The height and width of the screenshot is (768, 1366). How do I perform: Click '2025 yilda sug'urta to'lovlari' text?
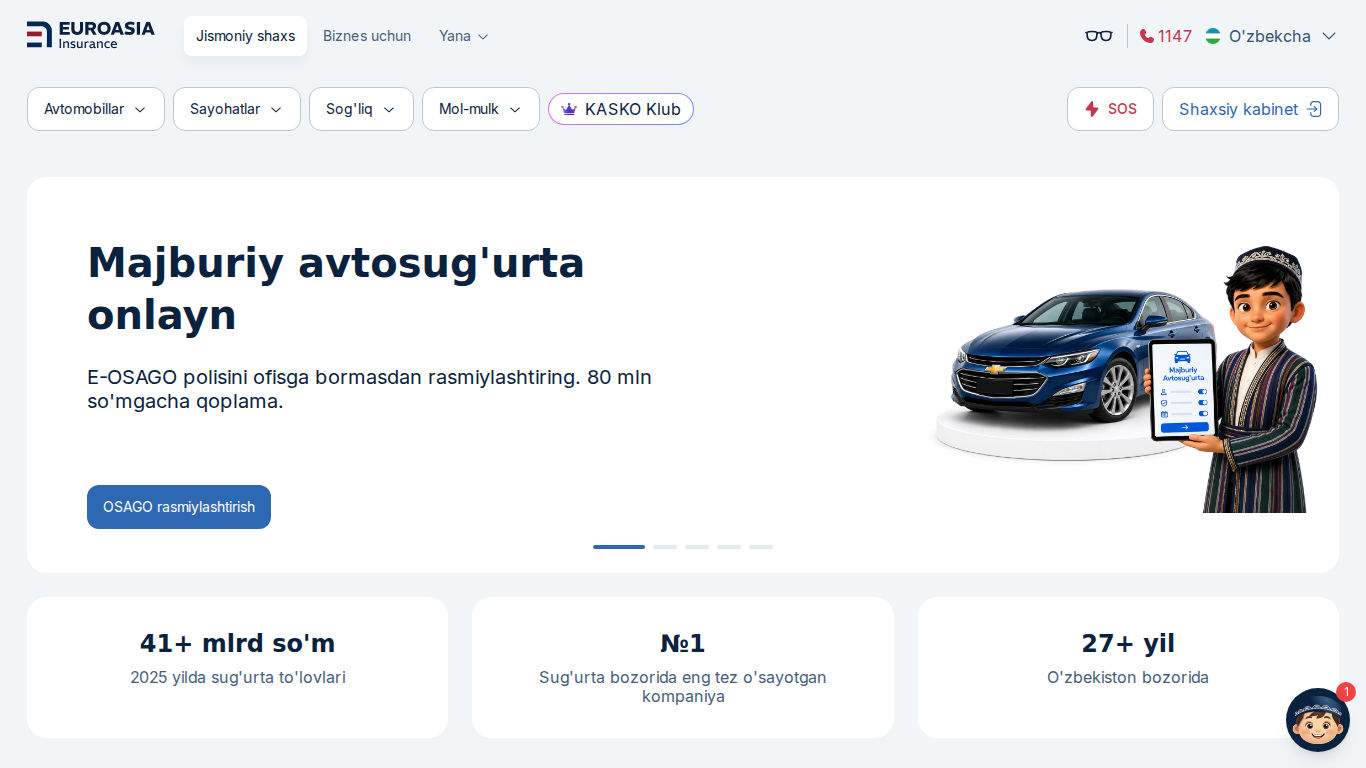pyautogui.click(x=238, y=677)
